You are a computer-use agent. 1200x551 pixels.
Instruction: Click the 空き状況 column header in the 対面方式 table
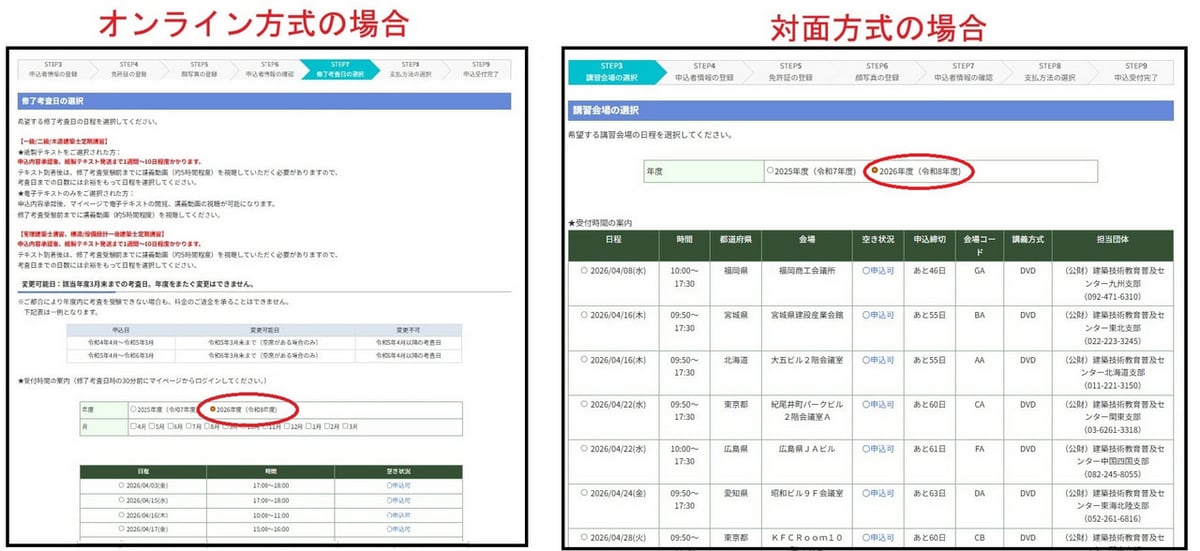(x=877, y=241)
